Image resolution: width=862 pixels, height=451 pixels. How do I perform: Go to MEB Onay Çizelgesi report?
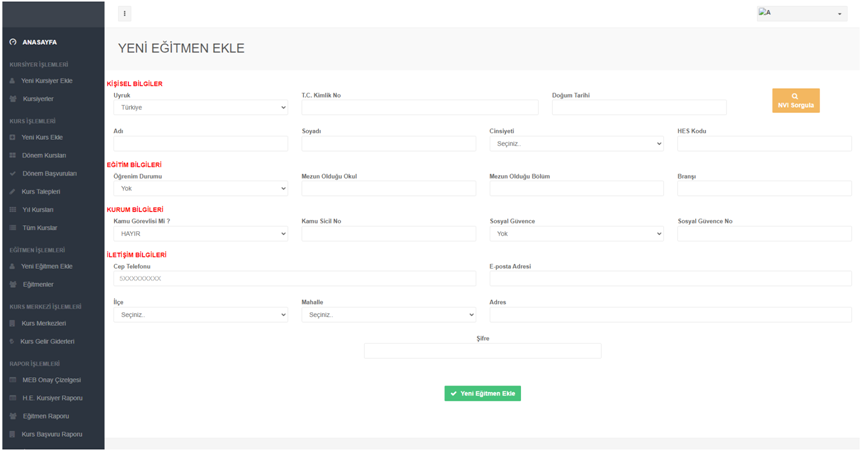pos(51,380)
